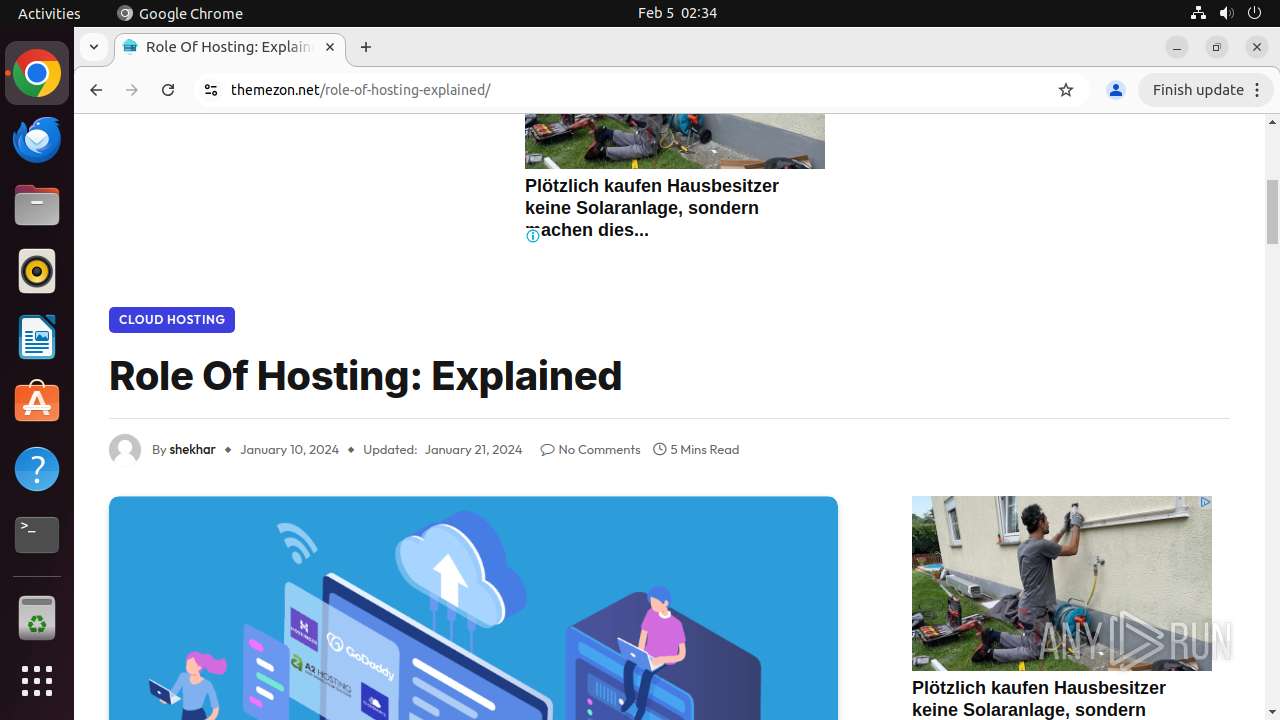Open new tab with plus button
Screen dimensions: 1280x720
point(366,47)
